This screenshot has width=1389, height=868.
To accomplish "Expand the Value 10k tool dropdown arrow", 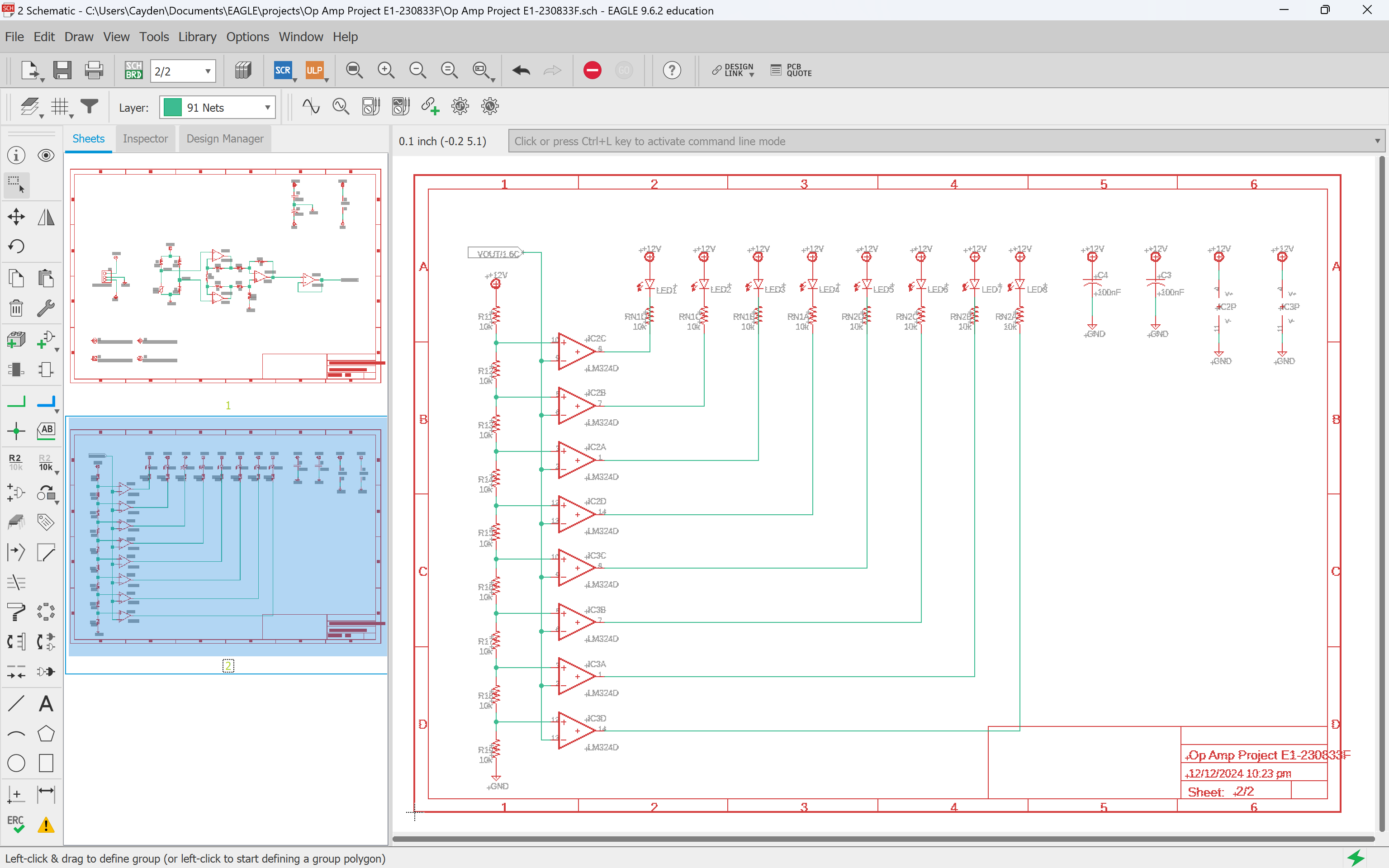I will (x=57, y=473).
